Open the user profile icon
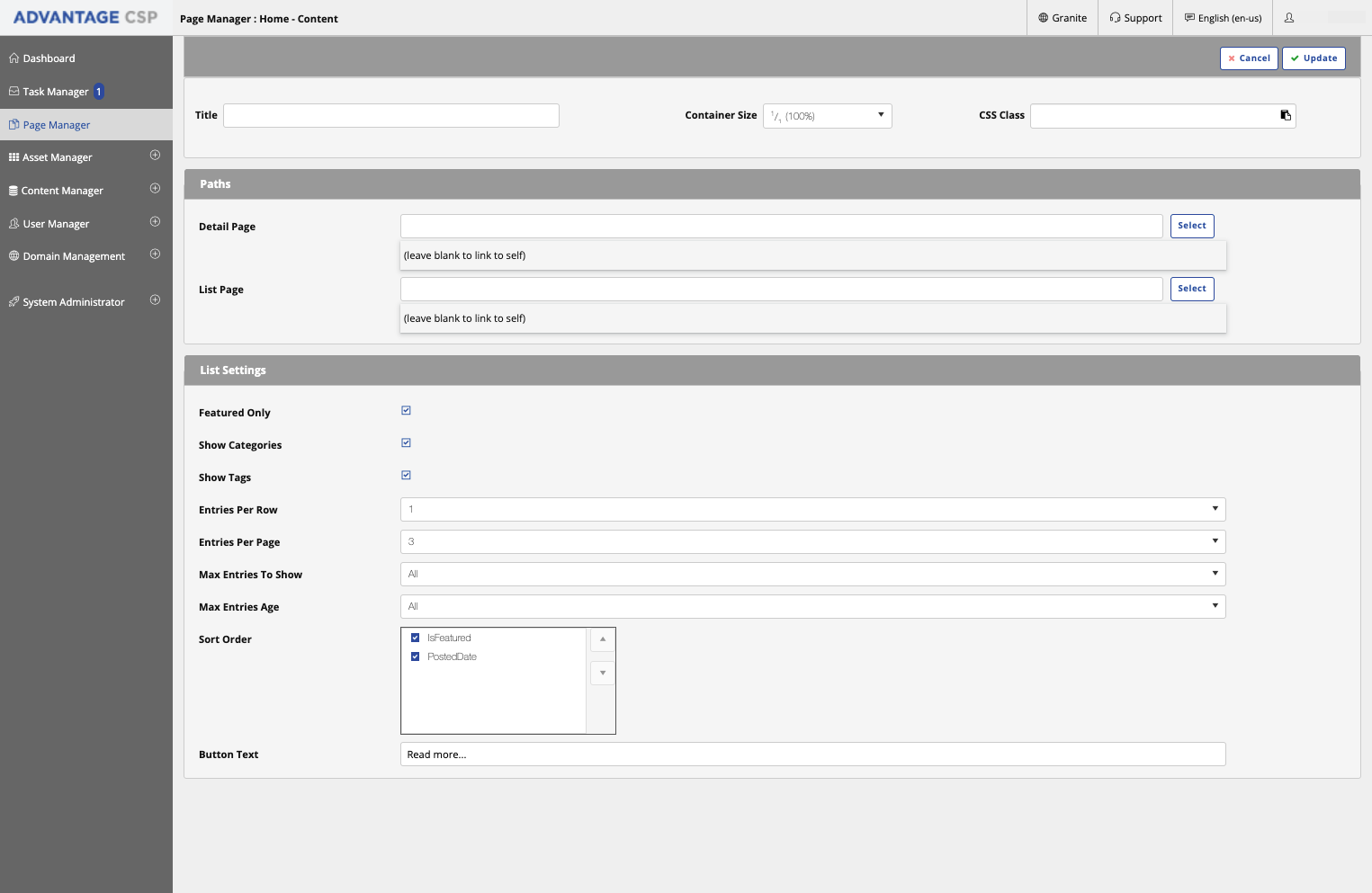1372x893 pixels. click(x=1289, y=18)
